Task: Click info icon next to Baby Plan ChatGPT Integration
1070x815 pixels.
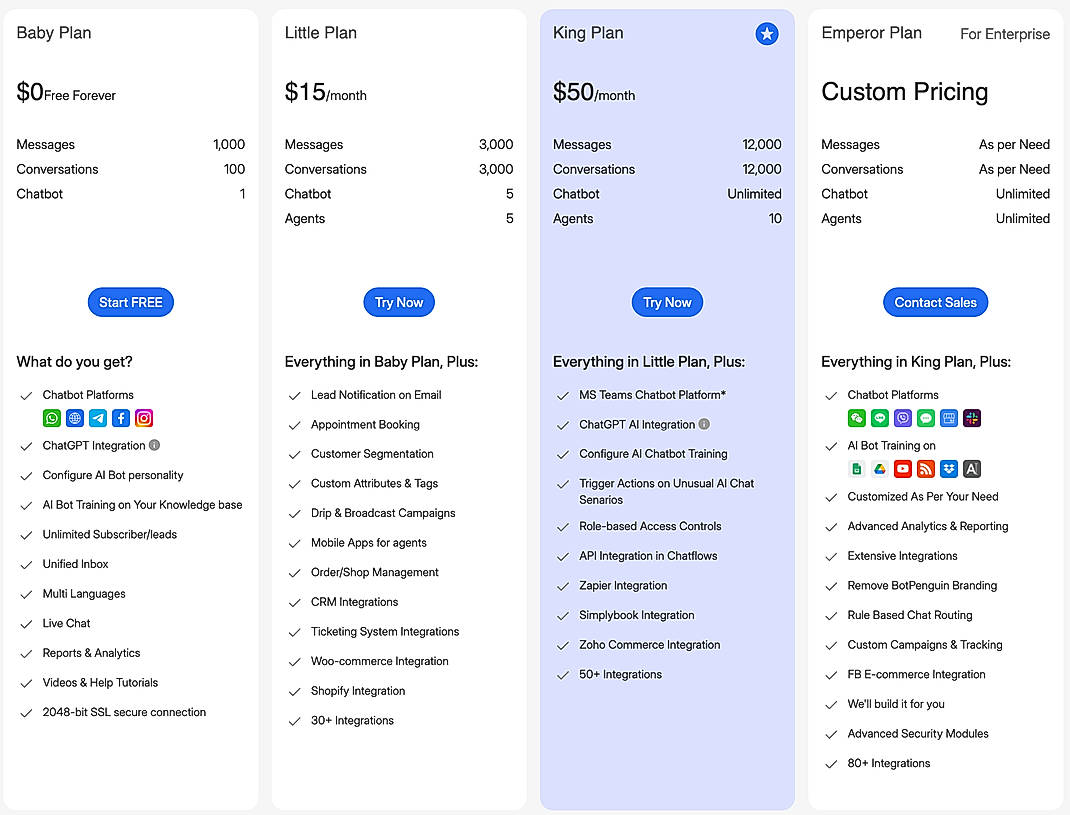Action: 155,445
